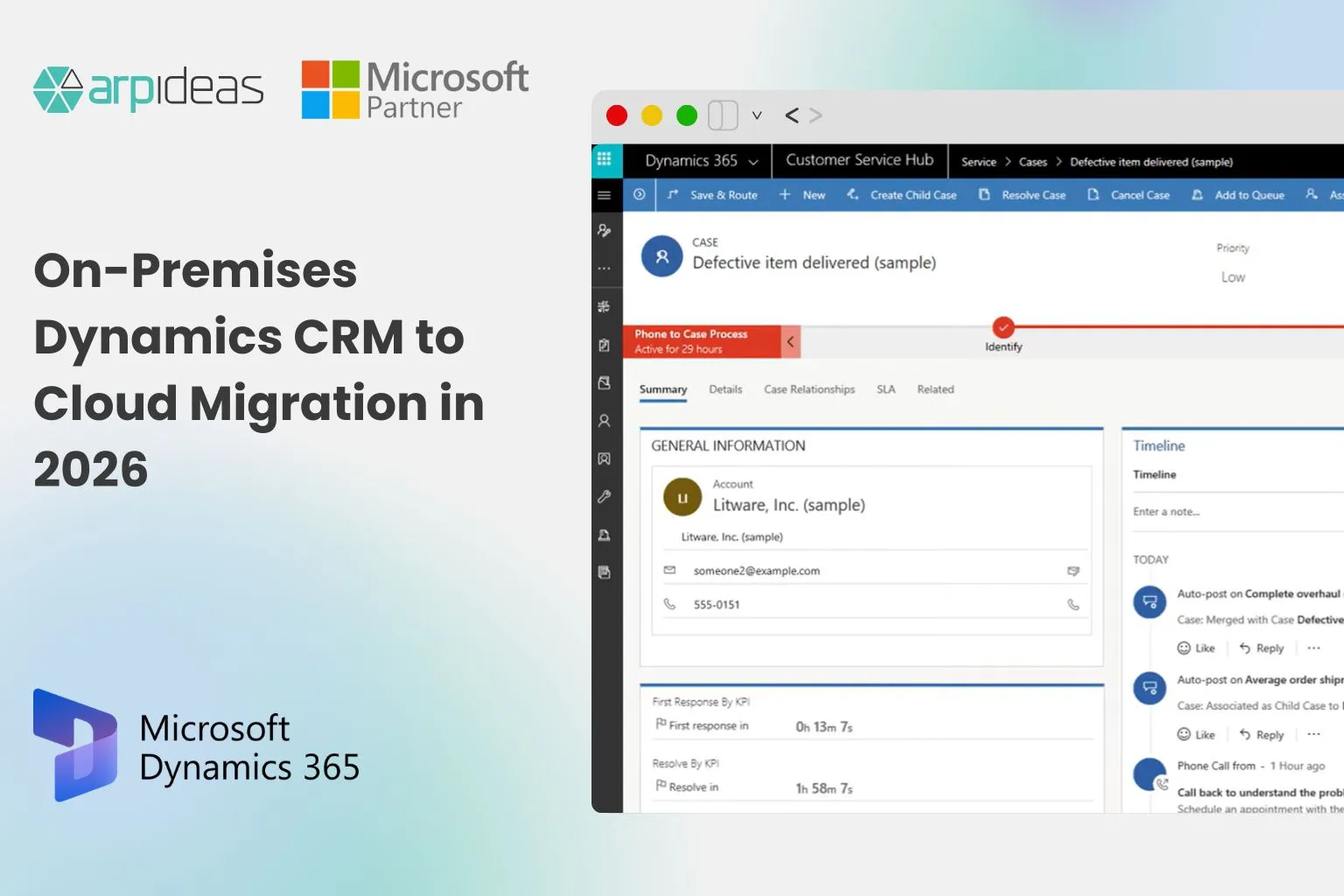Screen dimensions: 1344x896
Task: Like the Average order auto-post
Action: tap(1196, 734)
